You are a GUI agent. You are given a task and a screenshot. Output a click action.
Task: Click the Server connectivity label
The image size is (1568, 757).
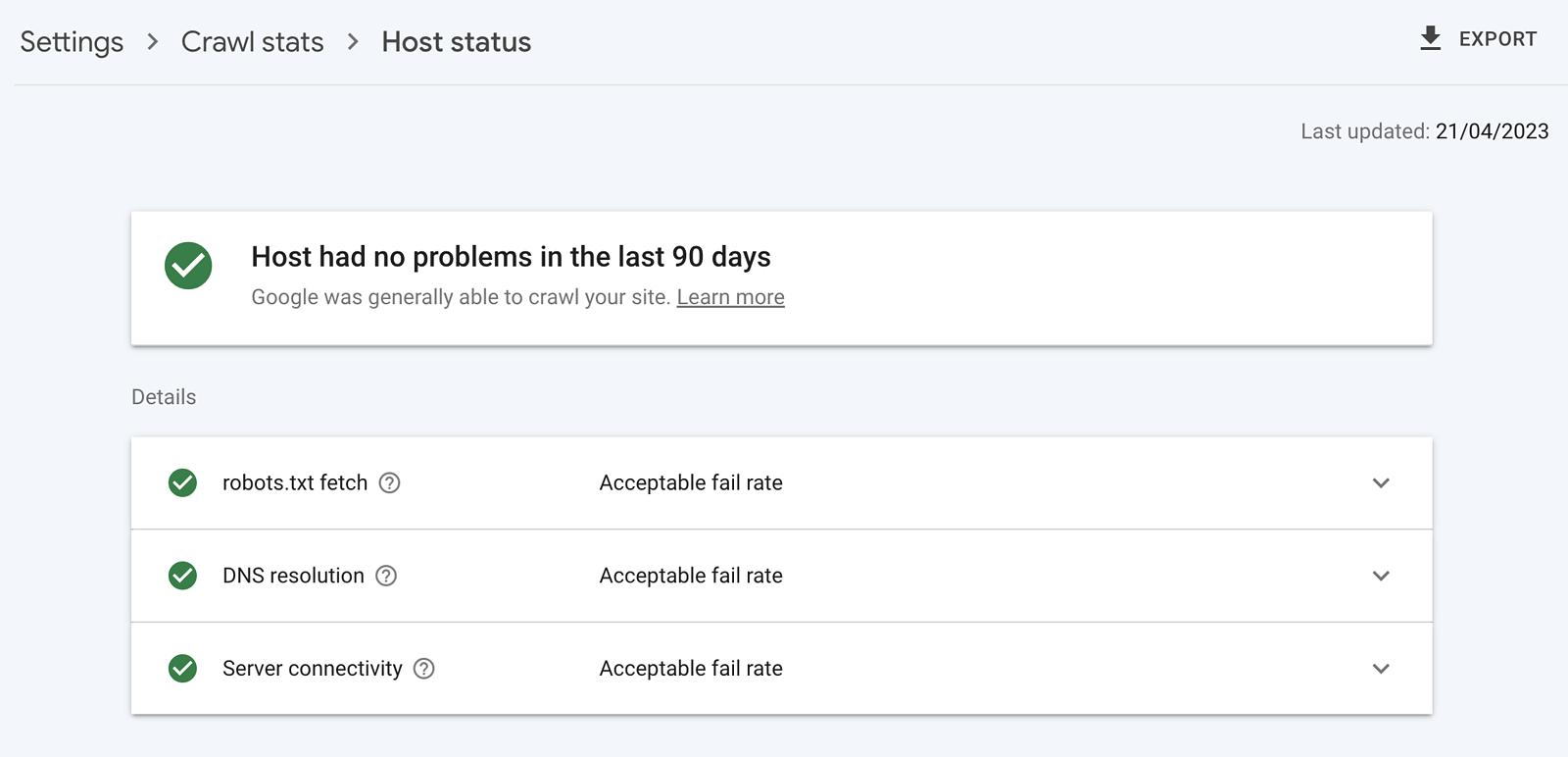(312, 669)
